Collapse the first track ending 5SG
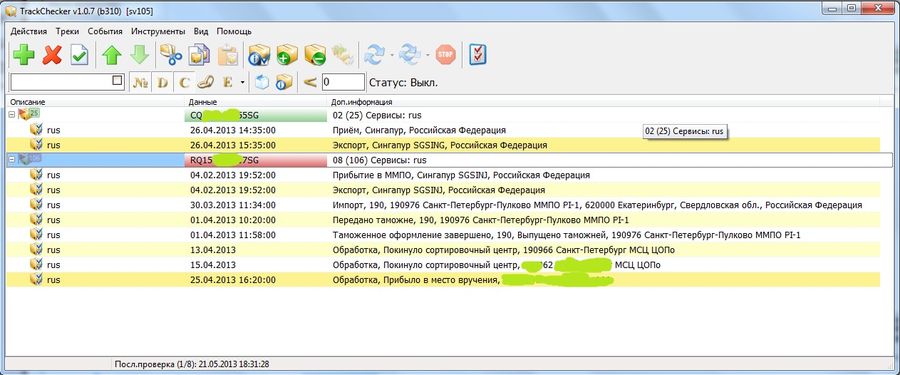 click(x=11, y=115)
